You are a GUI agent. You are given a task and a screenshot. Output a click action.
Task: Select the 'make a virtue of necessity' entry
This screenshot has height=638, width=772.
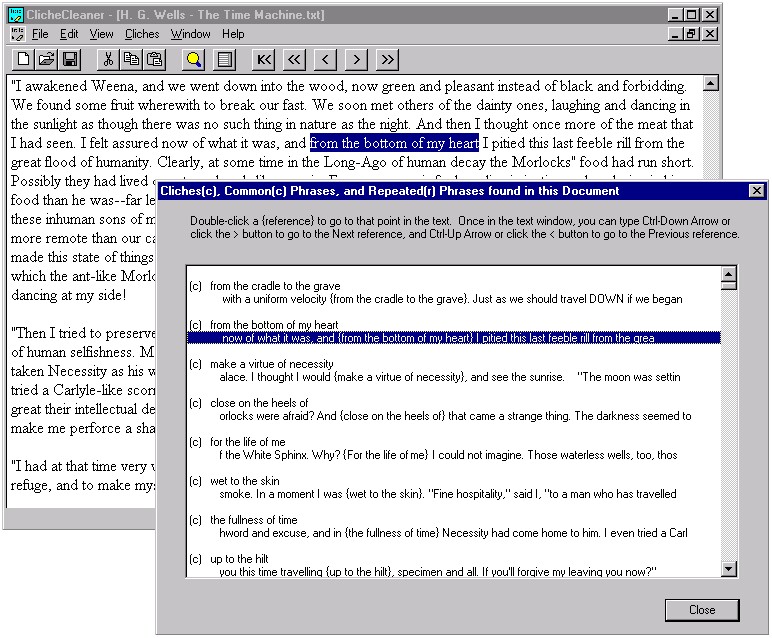(x=272, y=364)
